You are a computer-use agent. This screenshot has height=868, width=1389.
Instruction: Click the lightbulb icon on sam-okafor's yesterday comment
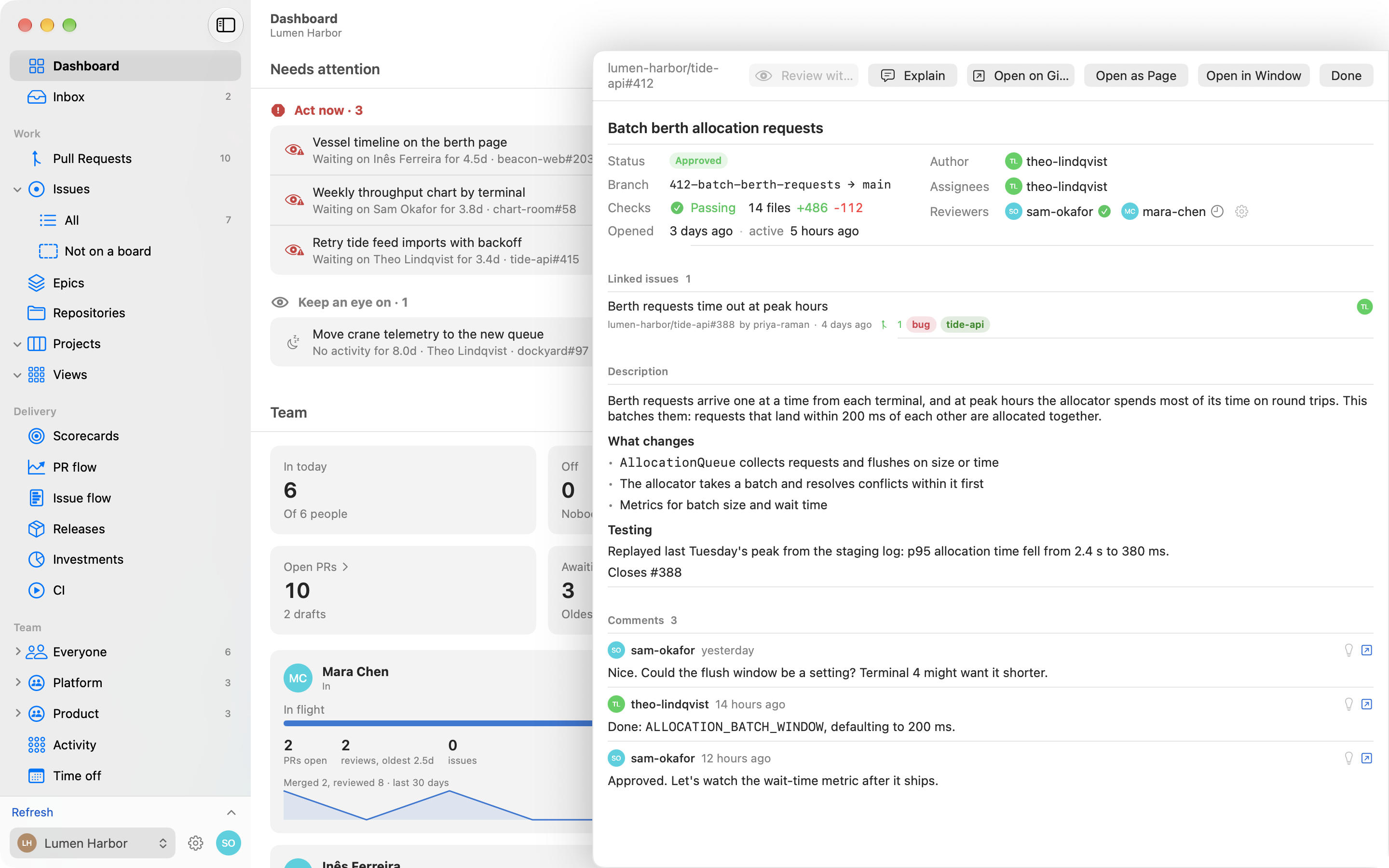click(1349, 650)
